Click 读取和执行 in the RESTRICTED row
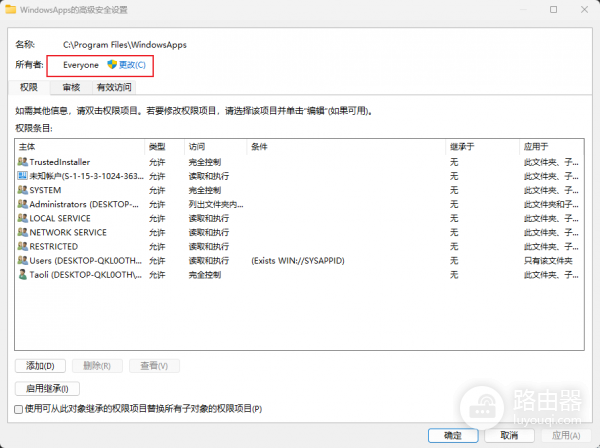Screen dimensions: 600x448 [x=209, y=246]
